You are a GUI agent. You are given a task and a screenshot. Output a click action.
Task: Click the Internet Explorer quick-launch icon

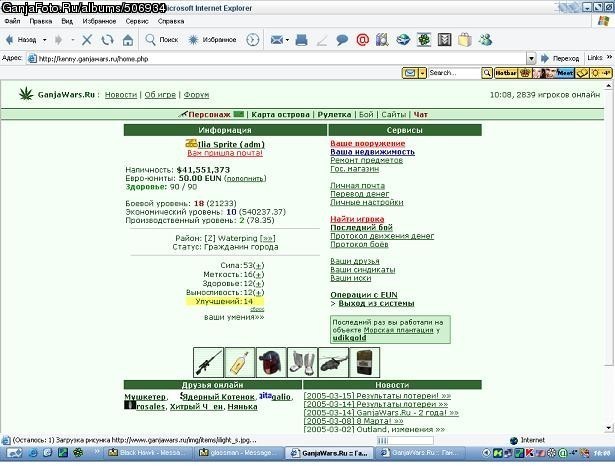[x=33, y=453]
